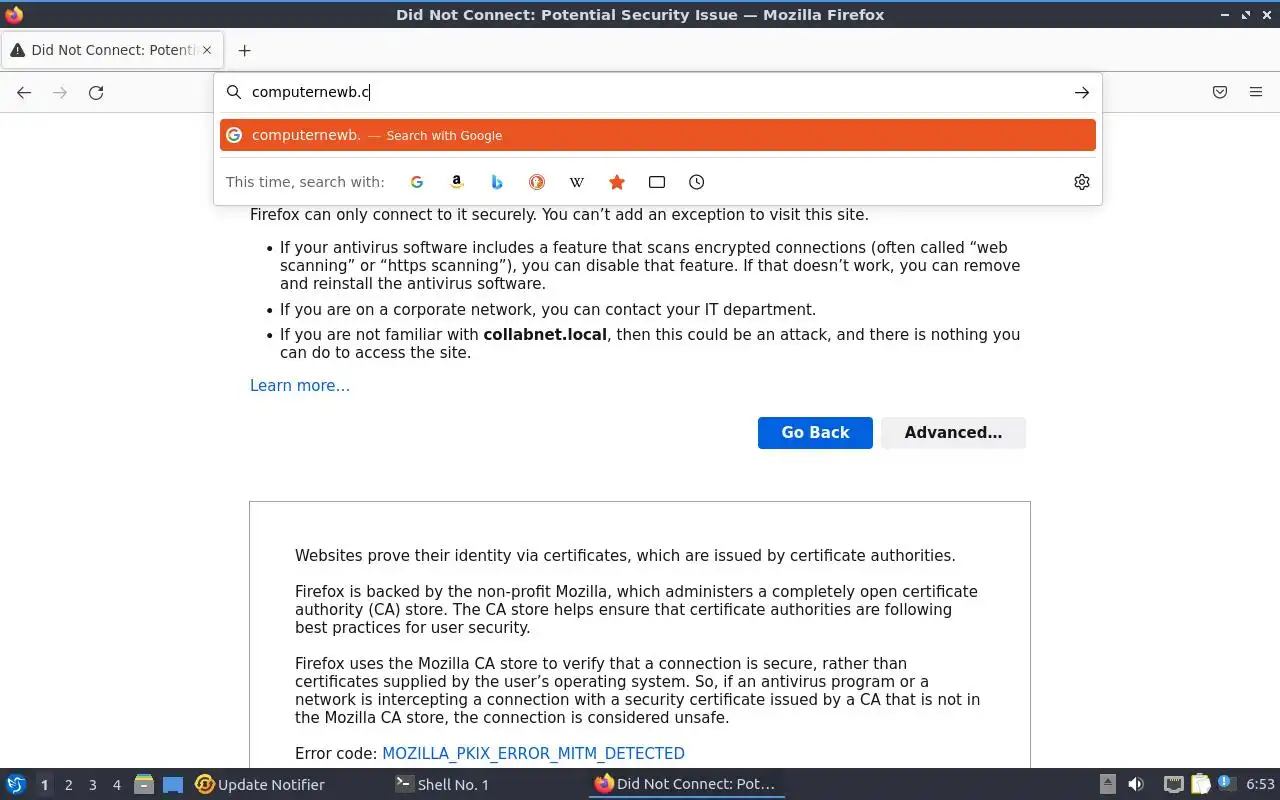Click the 'This time, search with:' label
Screen dimensions: 1280x800
click(x=305, y=182)
